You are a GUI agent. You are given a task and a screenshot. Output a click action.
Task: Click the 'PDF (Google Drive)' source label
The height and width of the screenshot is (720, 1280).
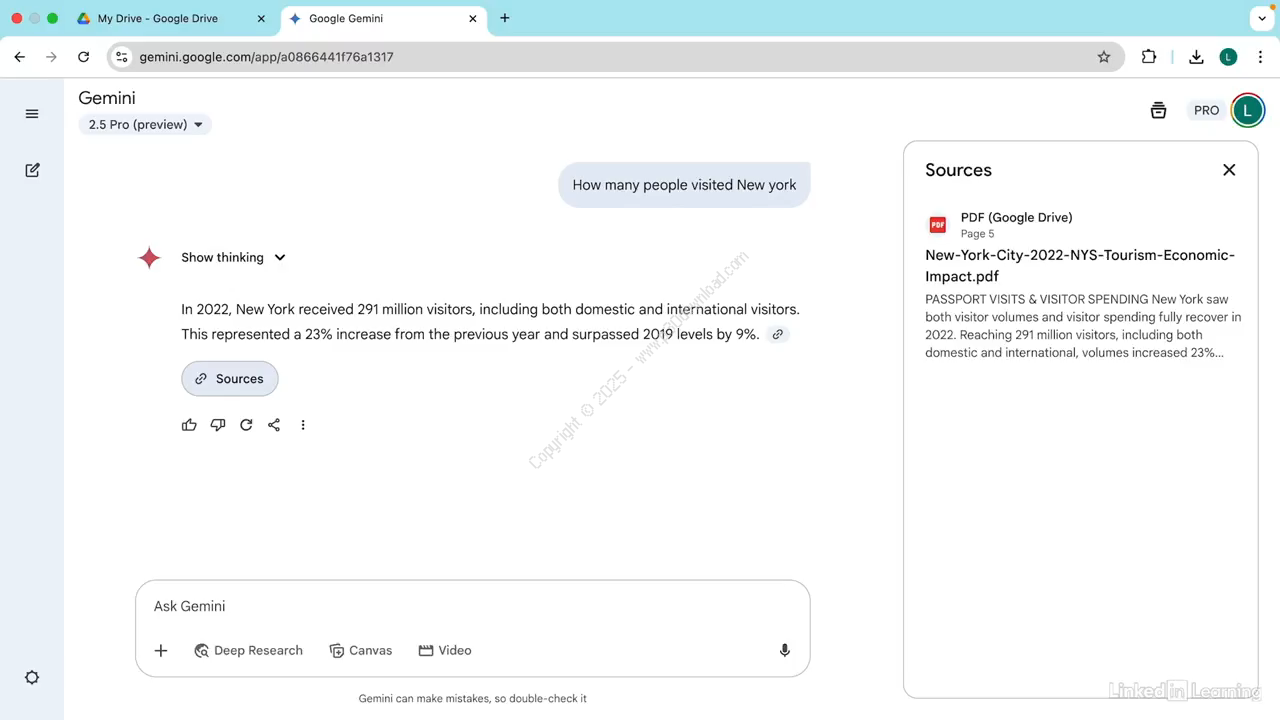(1016, 217)
